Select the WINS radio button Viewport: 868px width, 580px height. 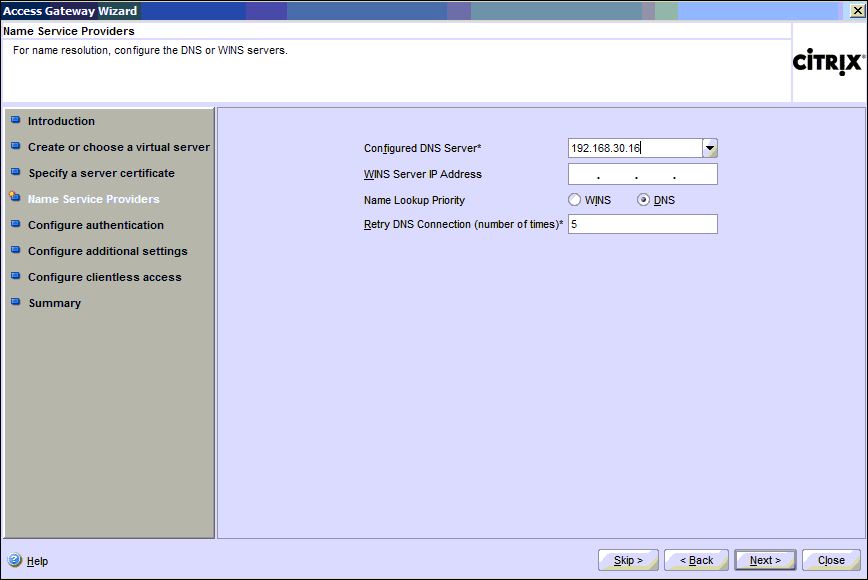point(575,200)
